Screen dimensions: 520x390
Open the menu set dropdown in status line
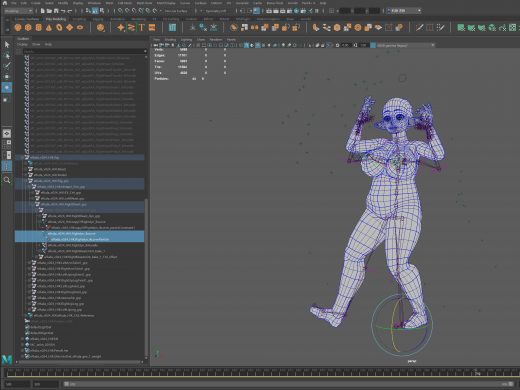(x=18, y=11)
